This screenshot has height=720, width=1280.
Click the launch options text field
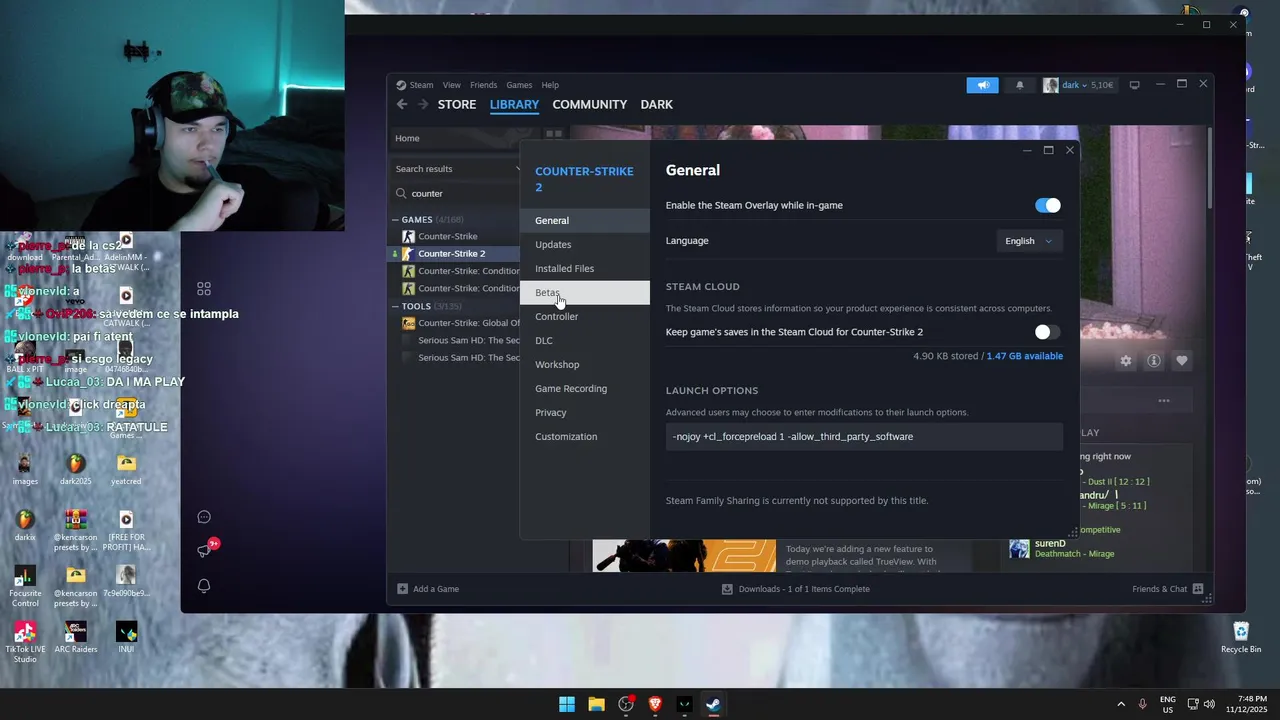[x=864, y=437]
